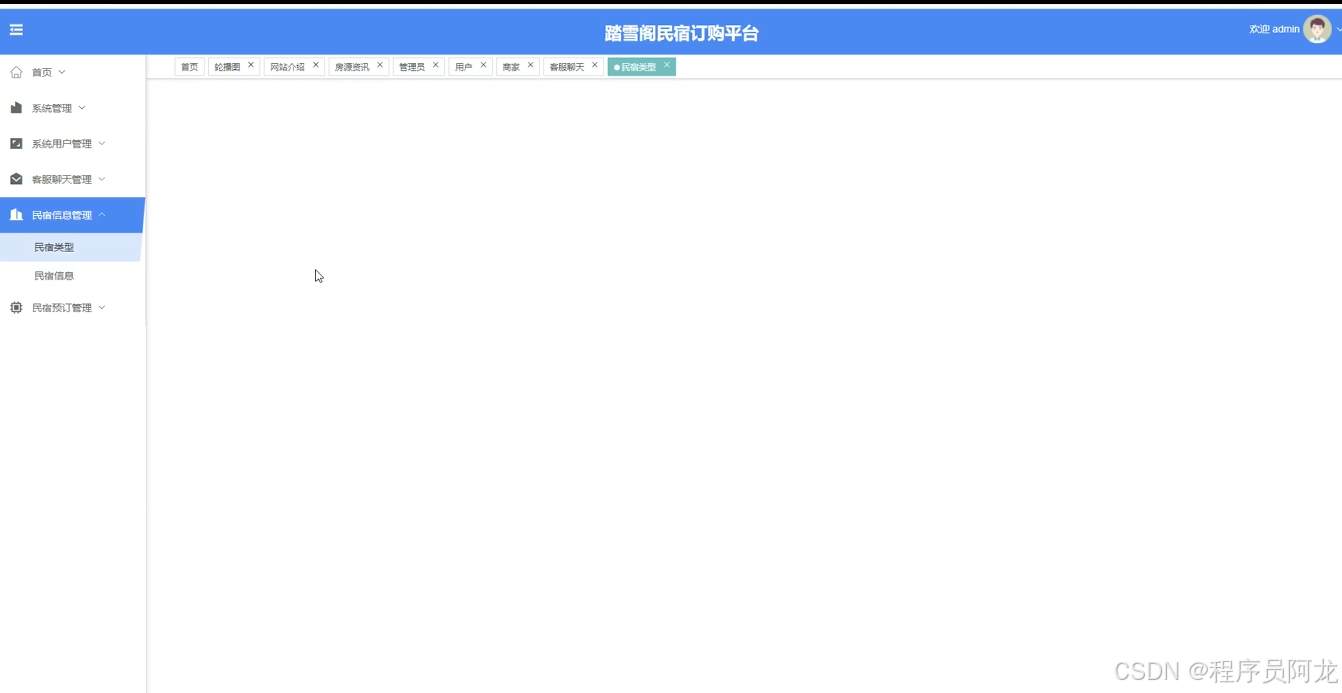Close the active 民宿类型 tab
Viewport: 1342px width, 693px height.
point(667,65)
